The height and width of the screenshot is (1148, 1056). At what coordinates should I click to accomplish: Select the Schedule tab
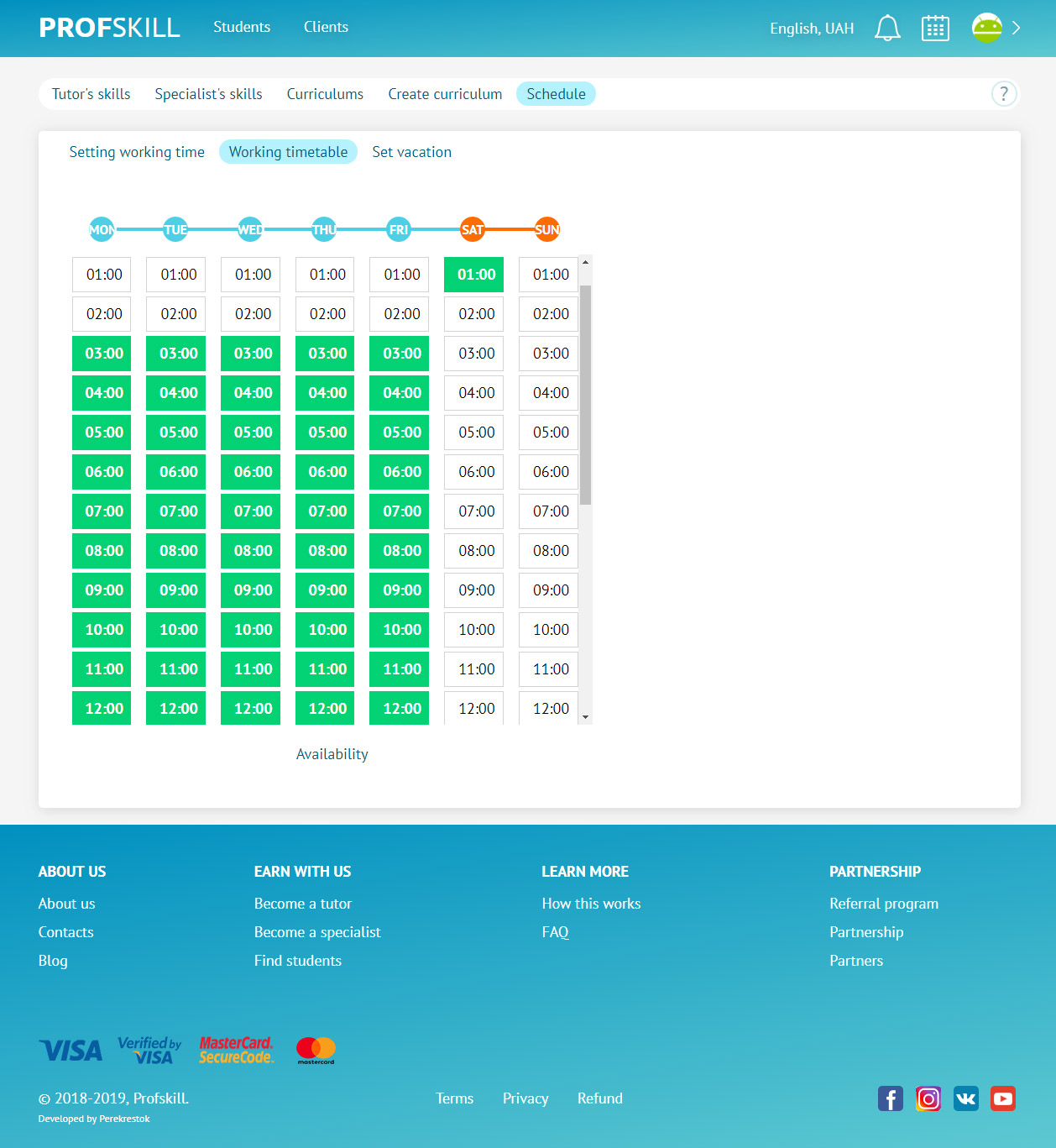[556, 94]
